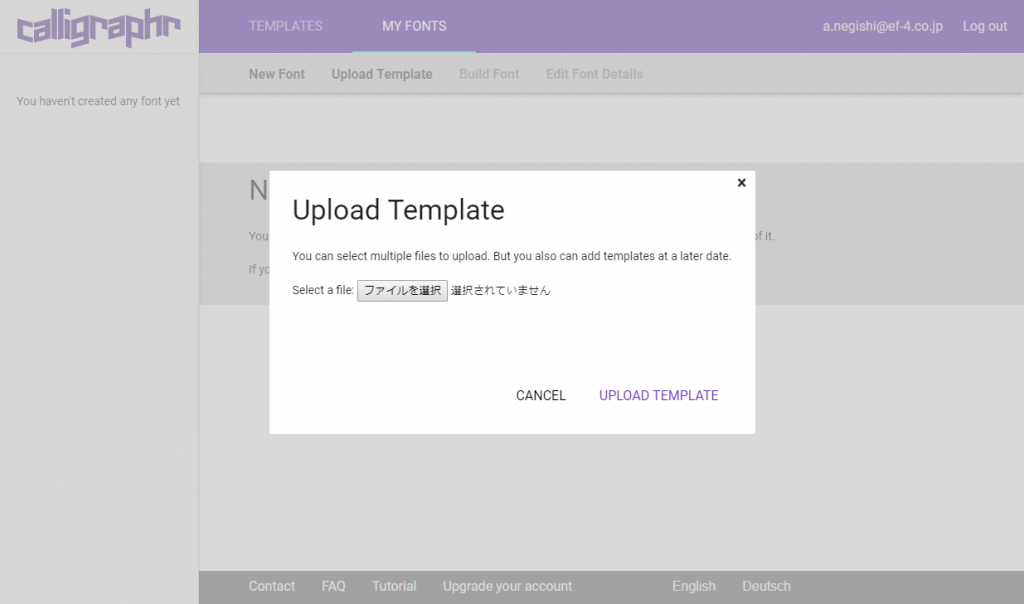Open the Contact page

pos(271,586)
